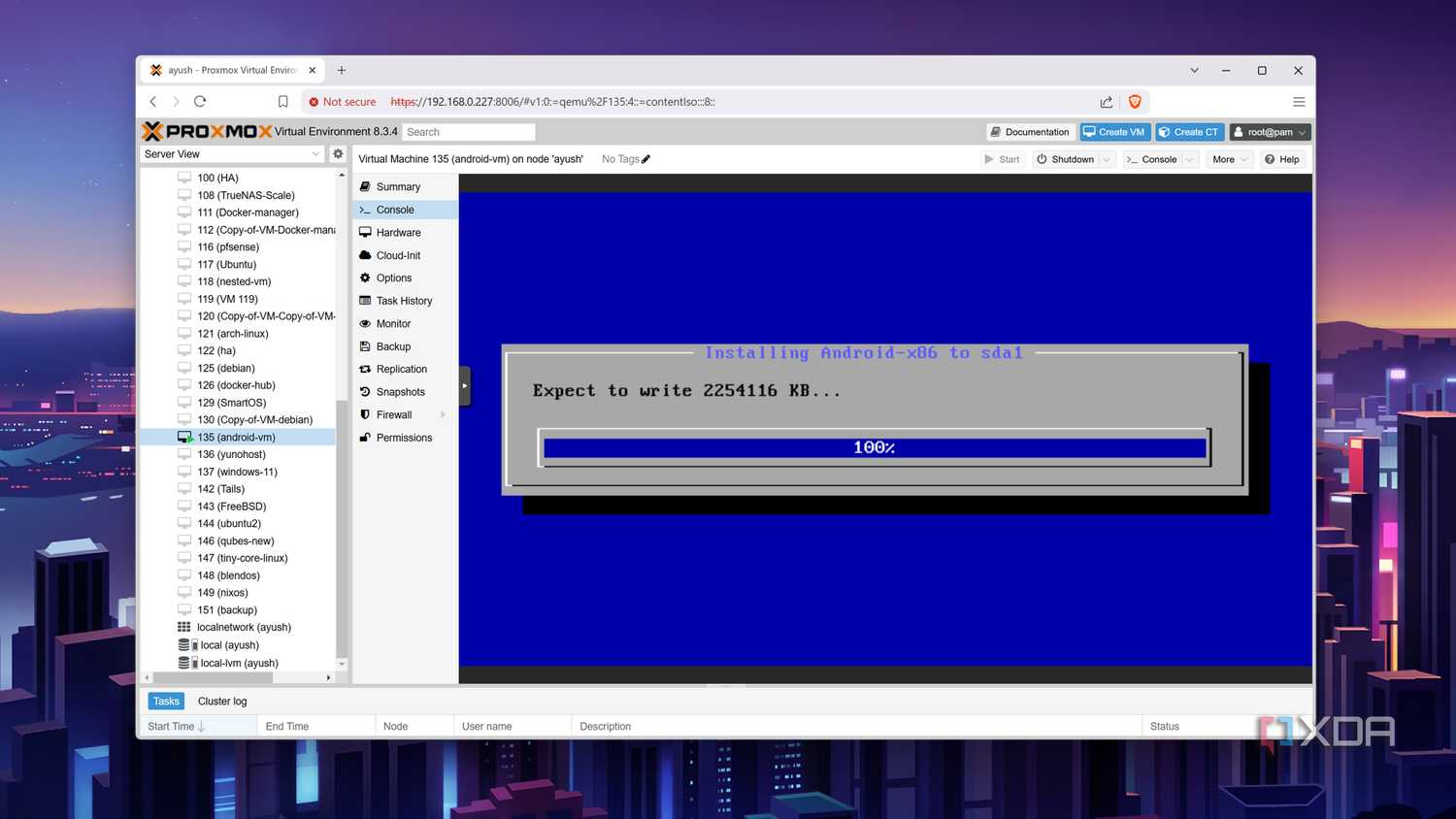Edit tags with the pencil icon

pyautogui.click(x=645, y=159)
